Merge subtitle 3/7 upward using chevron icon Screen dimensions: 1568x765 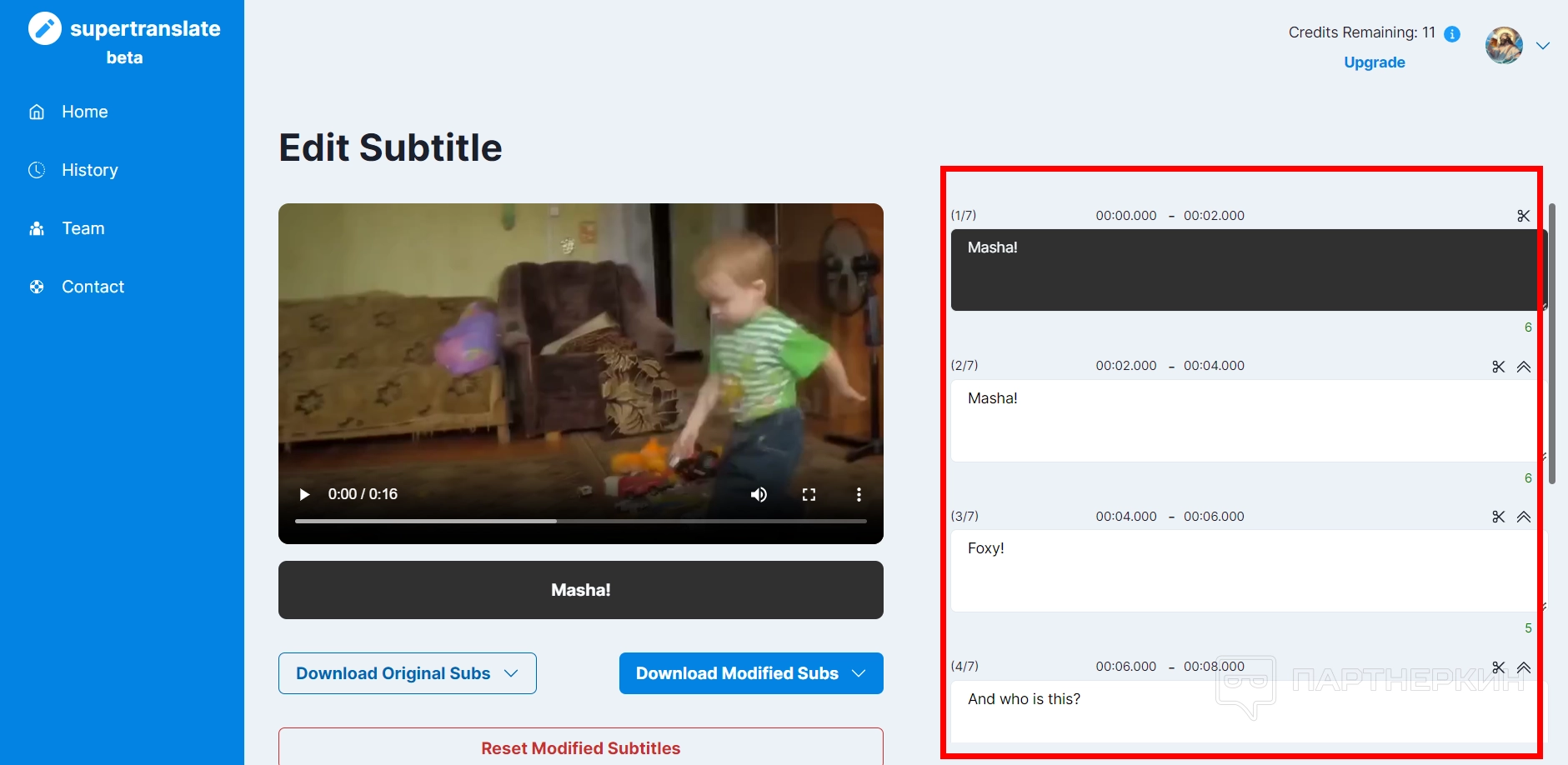coord(1524,517)
